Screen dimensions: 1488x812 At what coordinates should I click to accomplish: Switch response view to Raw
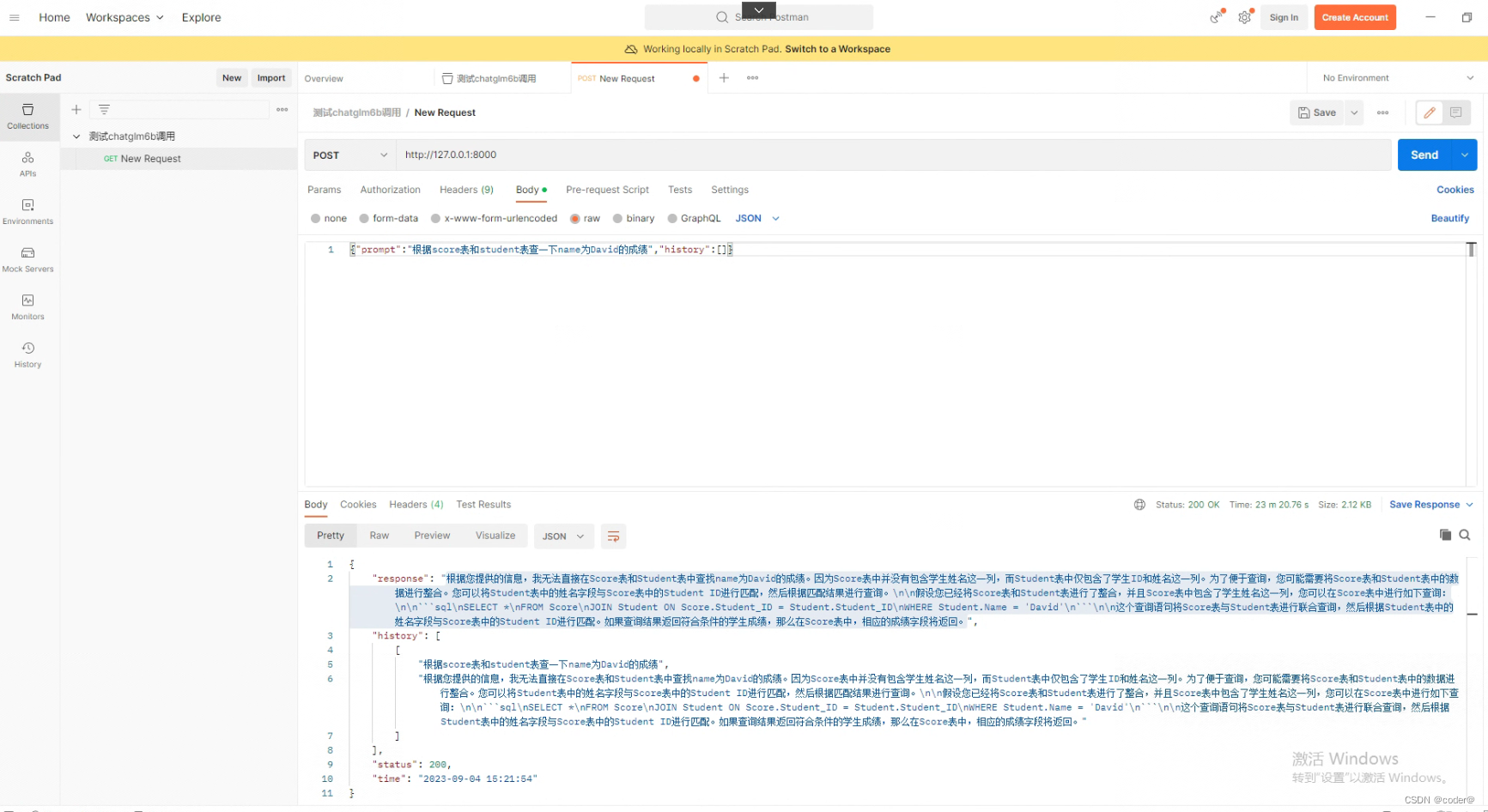[x=380, y=536]
